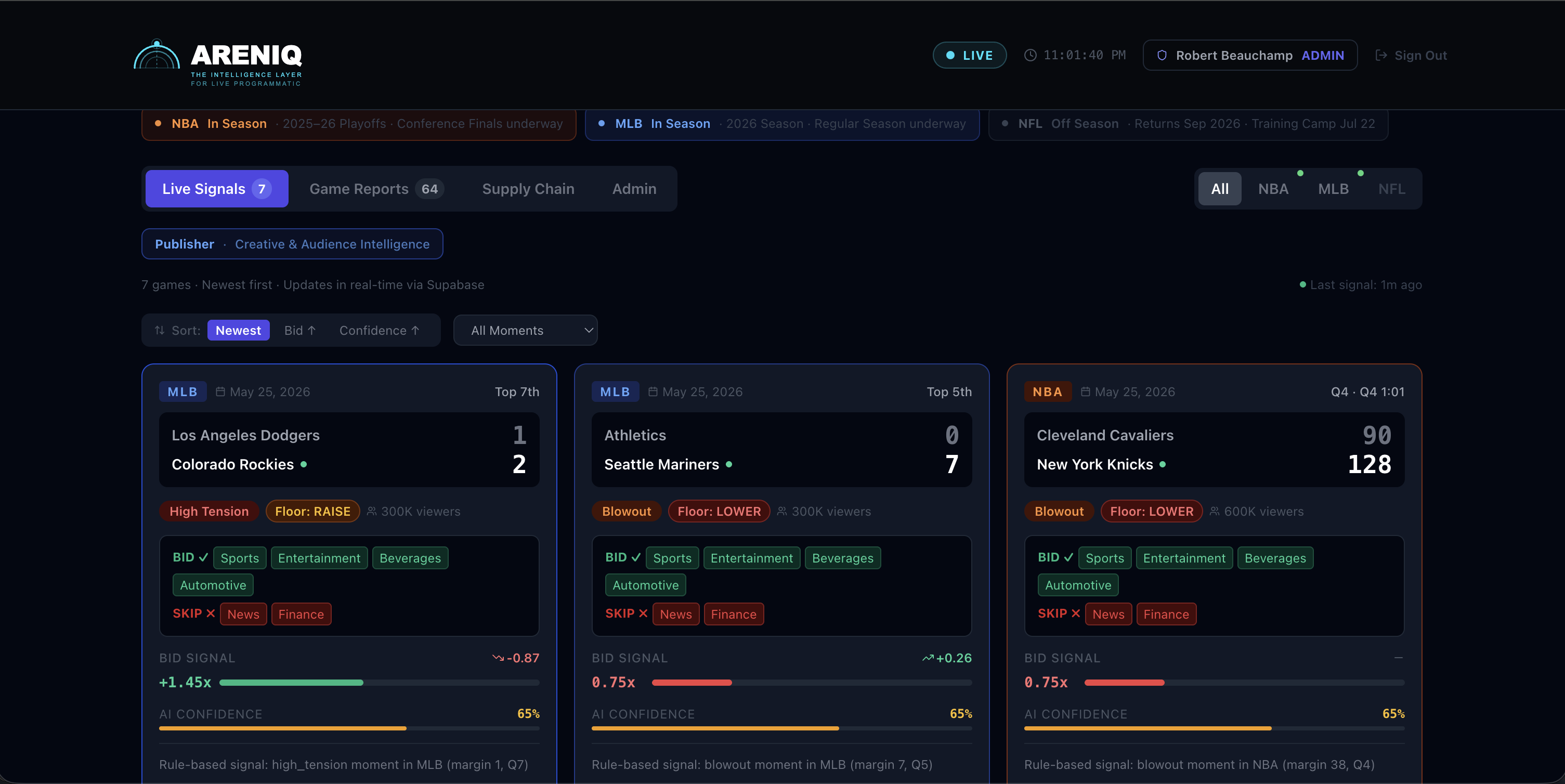Click the shield icon next to Robert Beauchamp

click(x=1162, y=55)
